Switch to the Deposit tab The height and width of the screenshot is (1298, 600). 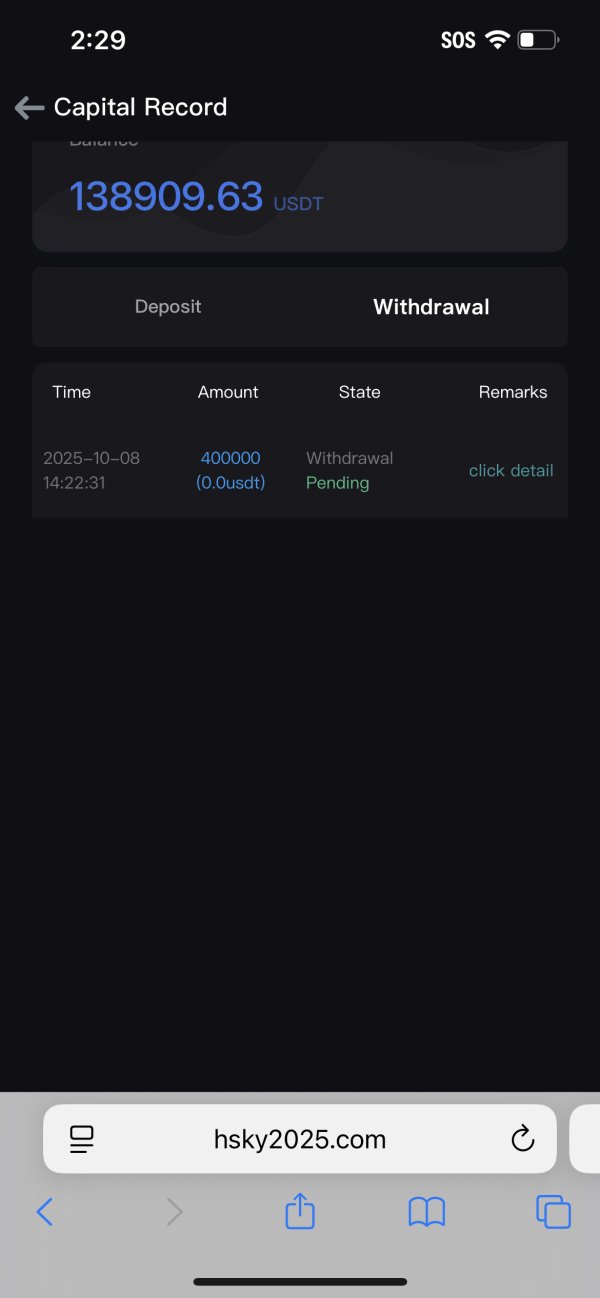[168, 307]
